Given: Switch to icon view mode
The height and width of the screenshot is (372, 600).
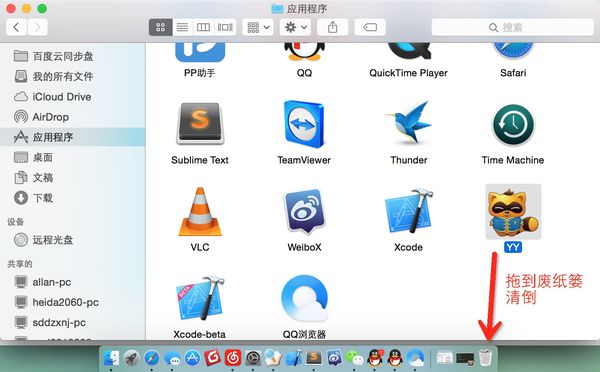Looking at the screenshot, I should pyautogui.click(x=160, y=27).
